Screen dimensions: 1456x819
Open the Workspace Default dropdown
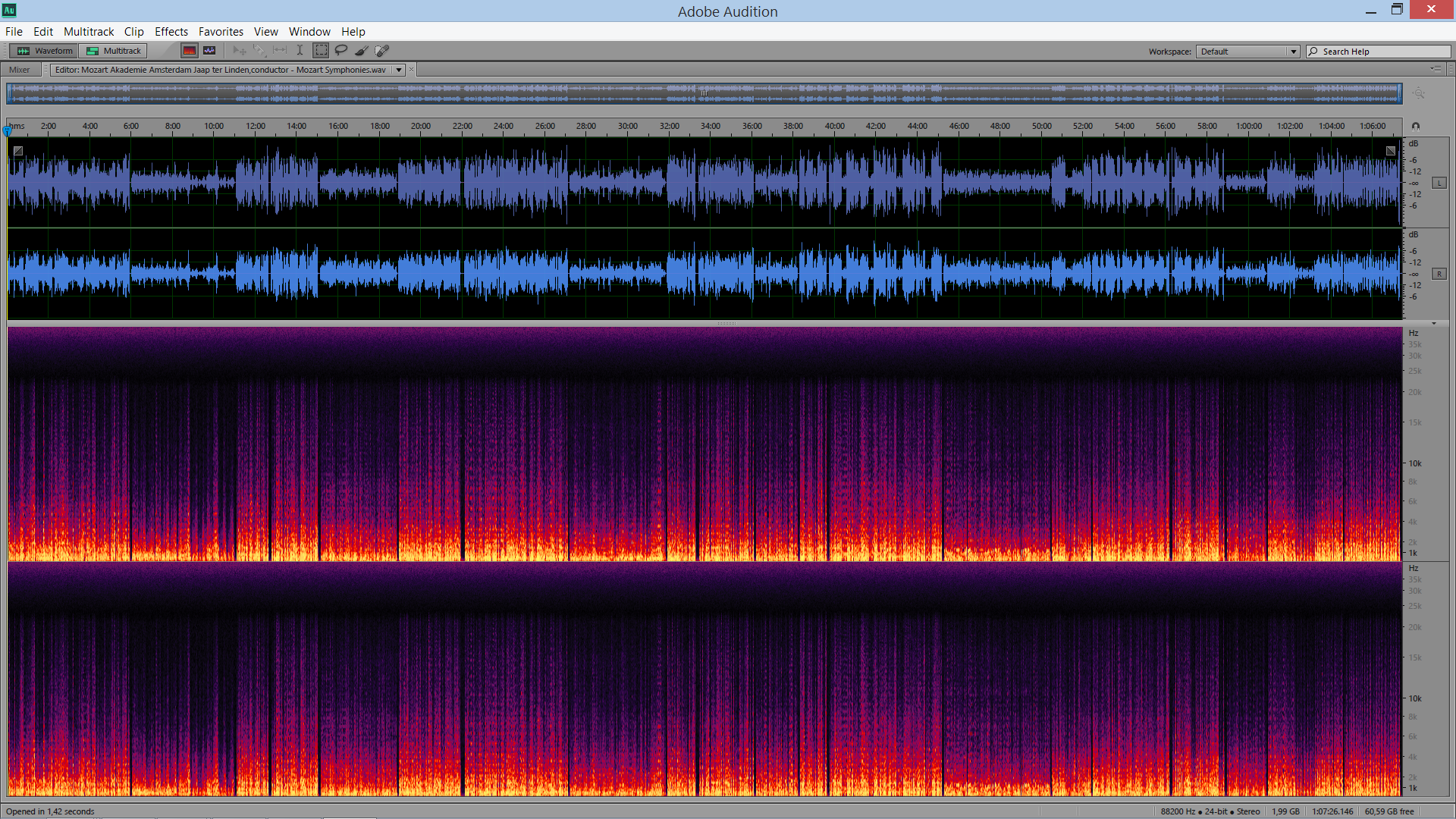pyautogui.click(x=1247, y=52)
